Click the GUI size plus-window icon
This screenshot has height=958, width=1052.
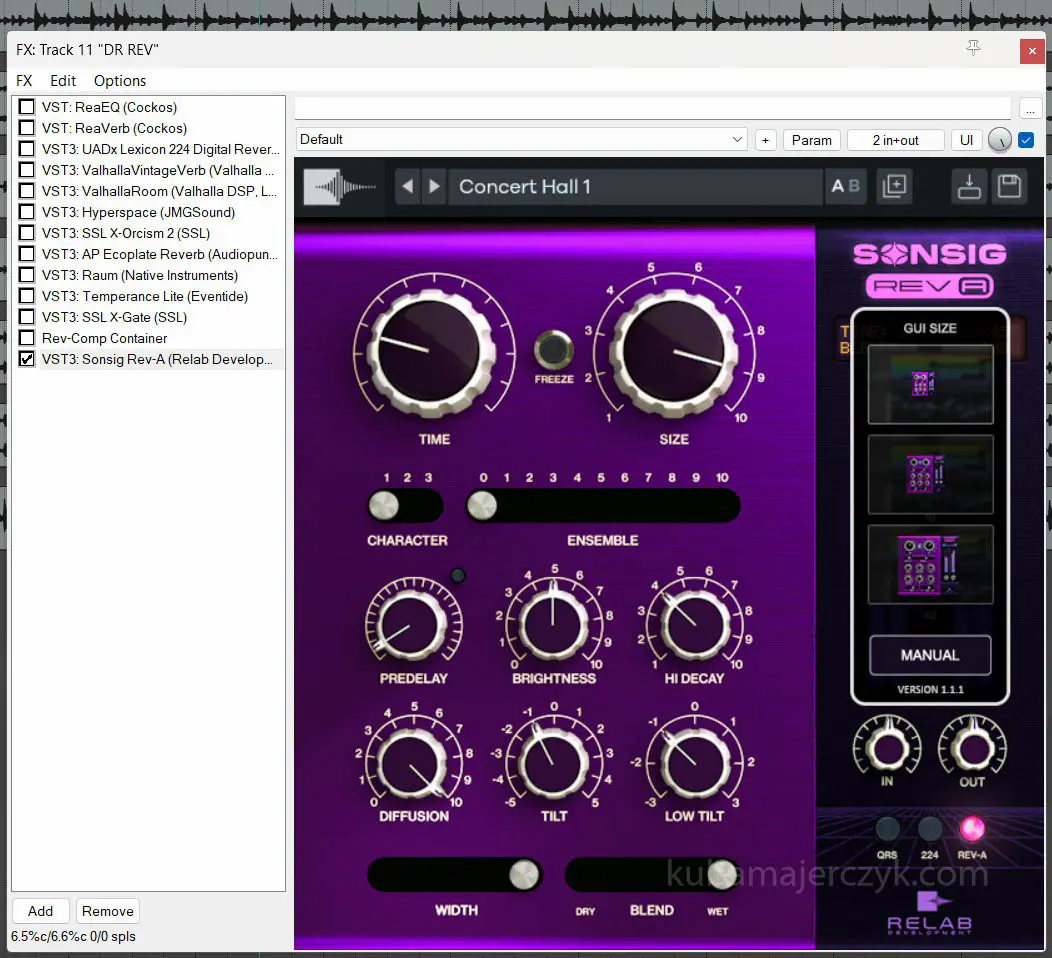[x=894, y=187]
